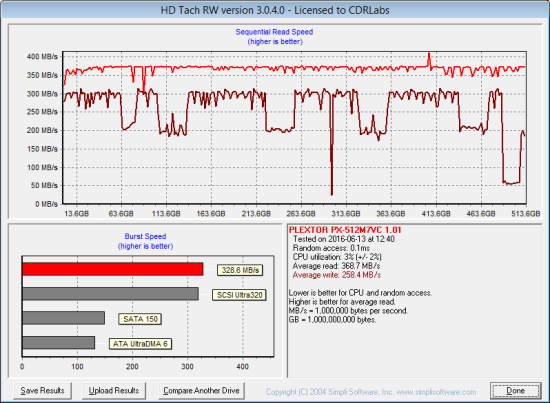
Task: Click the Save Results button
Action: tap(42, 390)
